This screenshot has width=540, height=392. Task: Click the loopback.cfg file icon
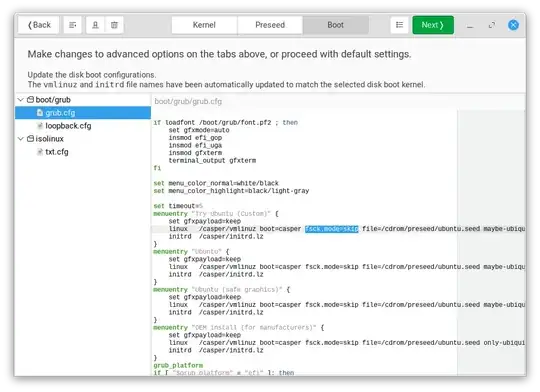click(40, 126)
